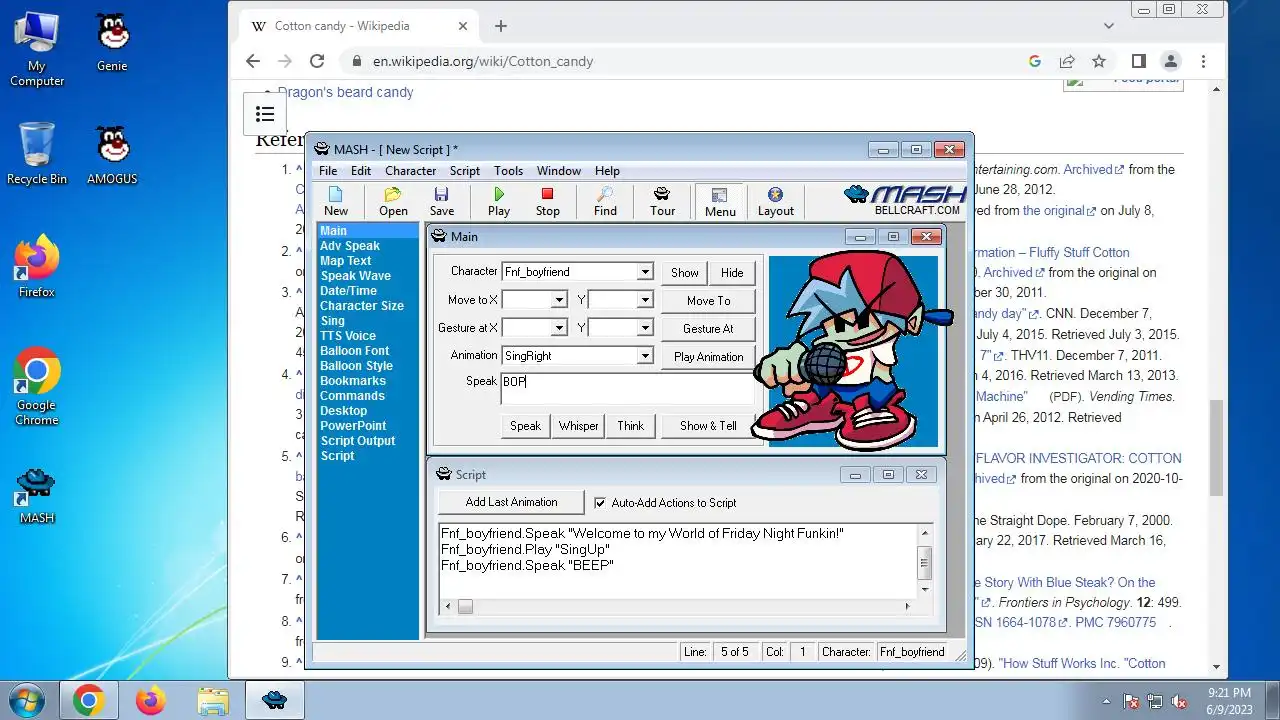The image size is (1280, 720).
Task: Open the Script menu
Action: pyautogui.click(x=464, y=171)
